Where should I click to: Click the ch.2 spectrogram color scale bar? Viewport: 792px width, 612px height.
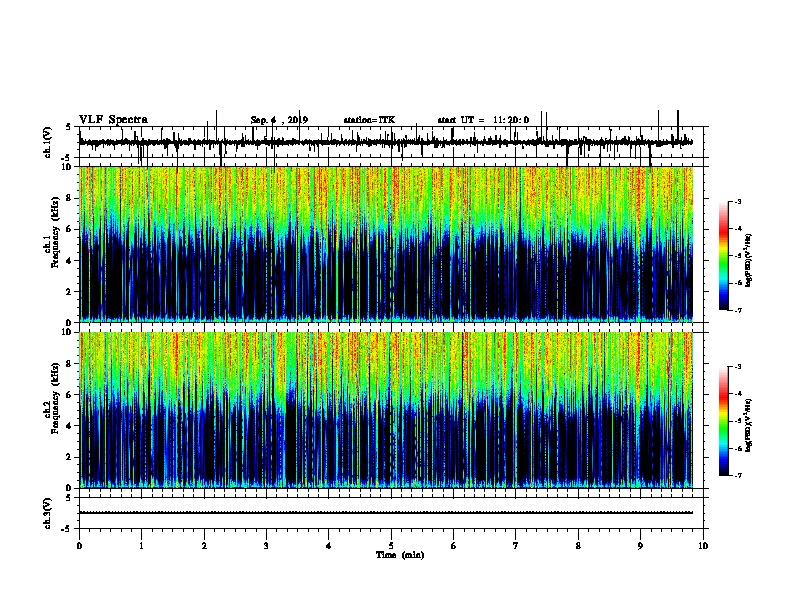pyautogui.click(x=723, y=421)
